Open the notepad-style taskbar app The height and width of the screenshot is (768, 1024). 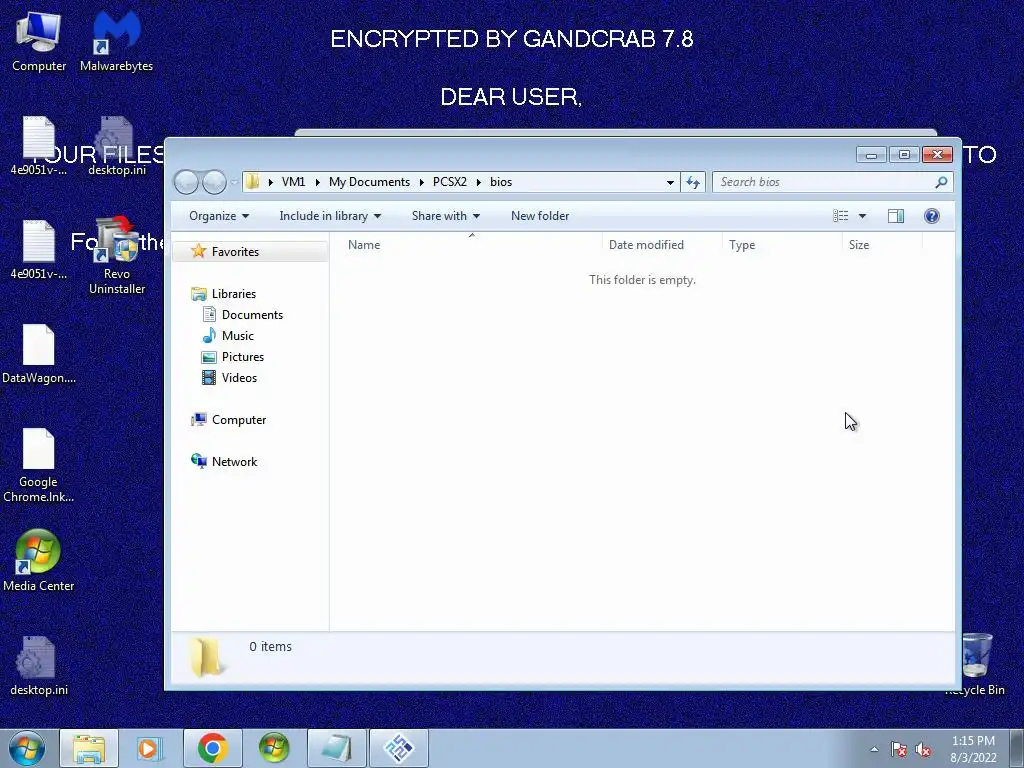click(x=336, y=748)
